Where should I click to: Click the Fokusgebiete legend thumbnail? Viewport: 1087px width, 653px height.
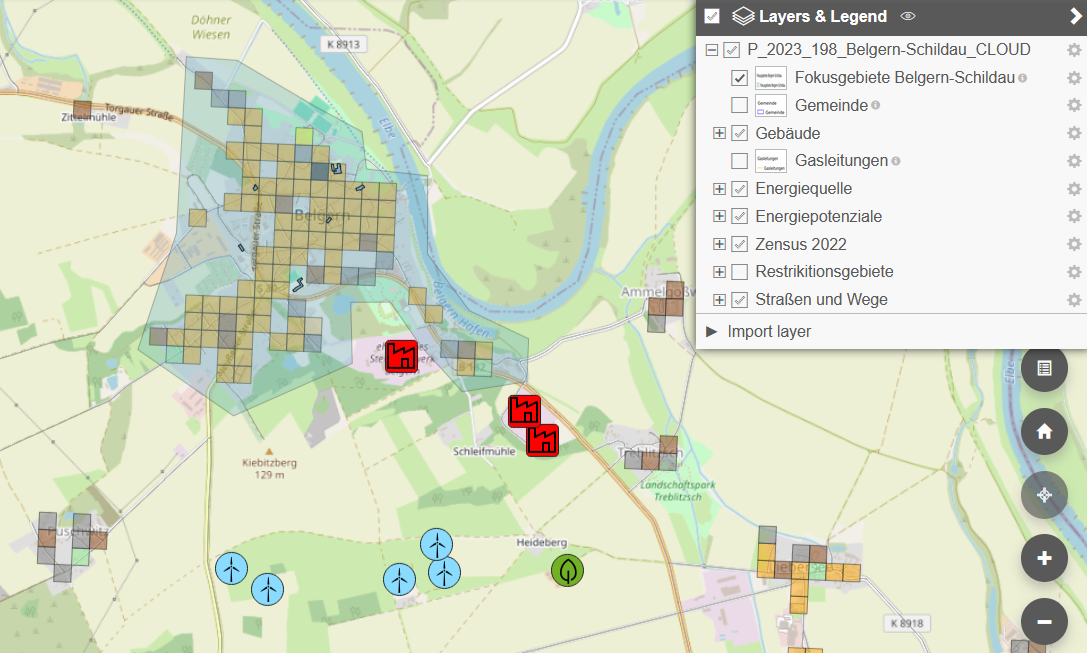coord(771,78)
